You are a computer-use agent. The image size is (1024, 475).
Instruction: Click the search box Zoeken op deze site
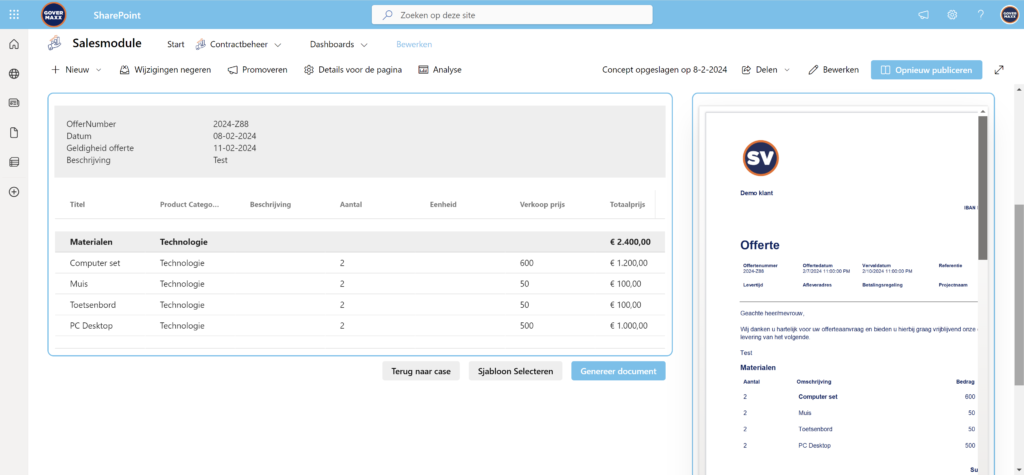point(512,15)
